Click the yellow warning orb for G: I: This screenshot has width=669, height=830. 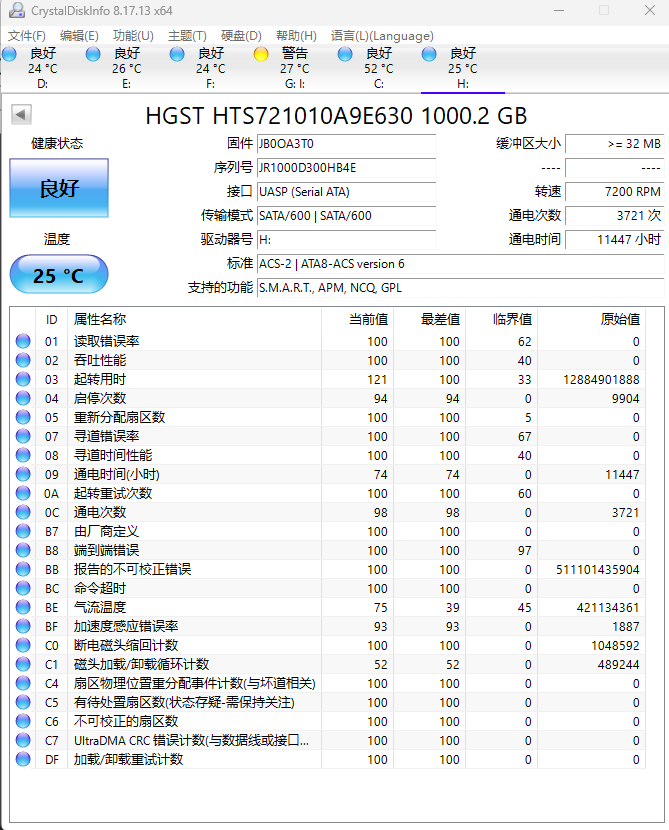tap(261, 54)
